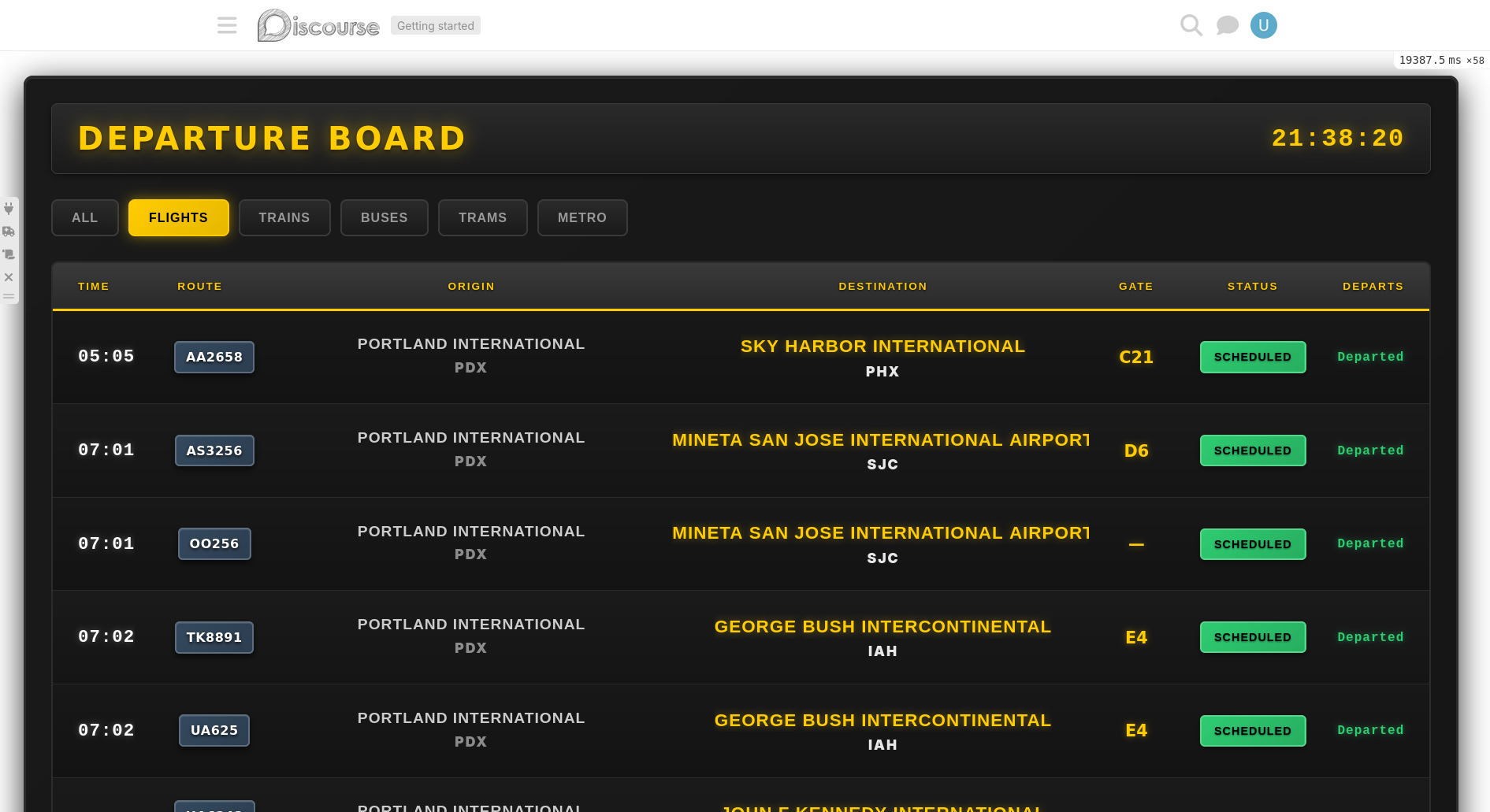Filter the board by TRAMS
This screenshot has width=1490, height=812.
point(482,217)
